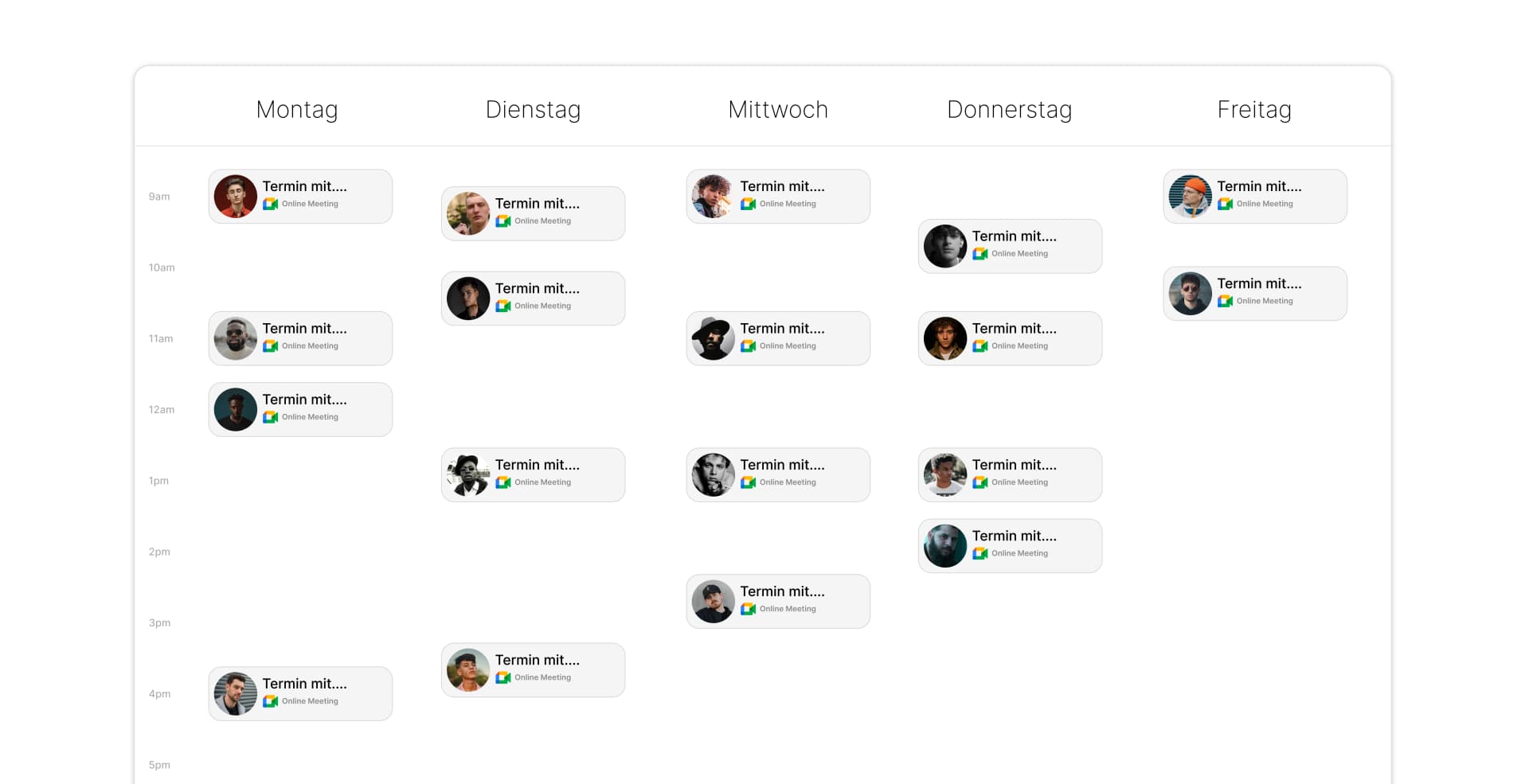1529x784 pixels.
Task: Click Meet icon in Mittwoch's last appointment
Action: tap(748, 610)
